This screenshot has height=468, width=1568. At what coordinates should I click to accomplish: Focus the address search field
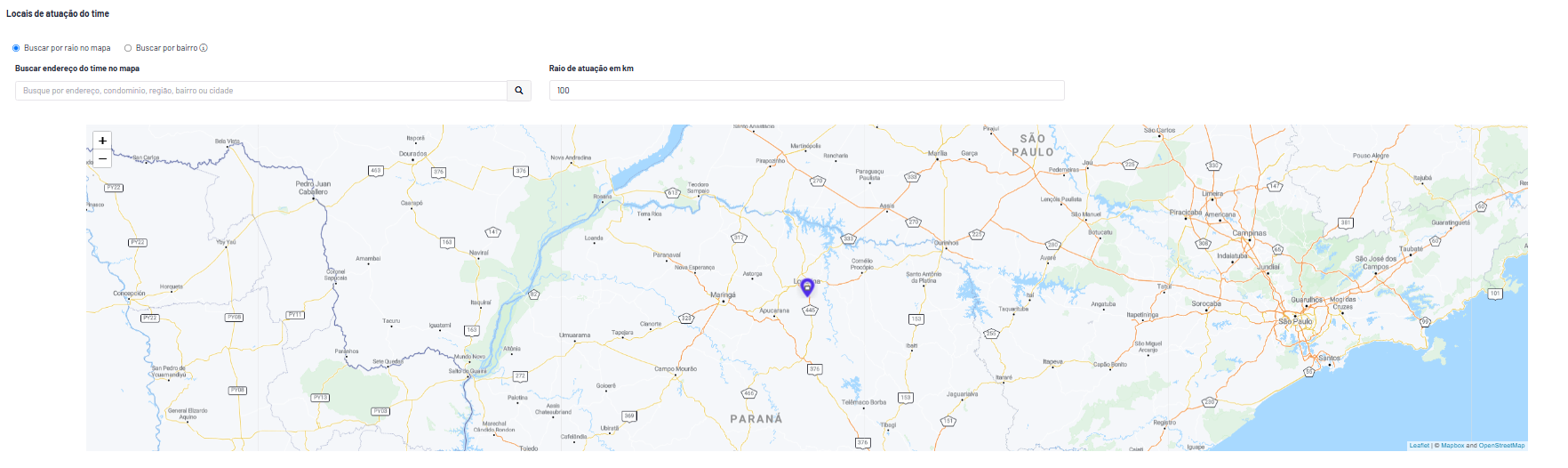tap(261, 91)
